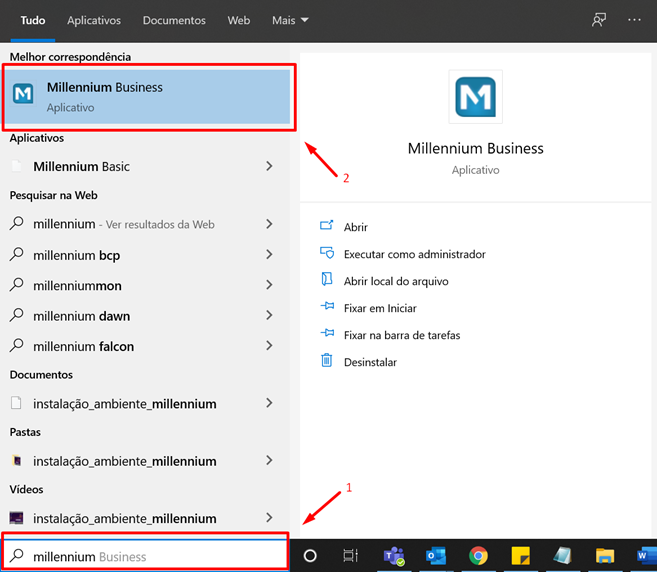The height and width of the screenshot is (572, 657).
Task: Open Google Chrome from the taskbar
Action: pos(478,556)
